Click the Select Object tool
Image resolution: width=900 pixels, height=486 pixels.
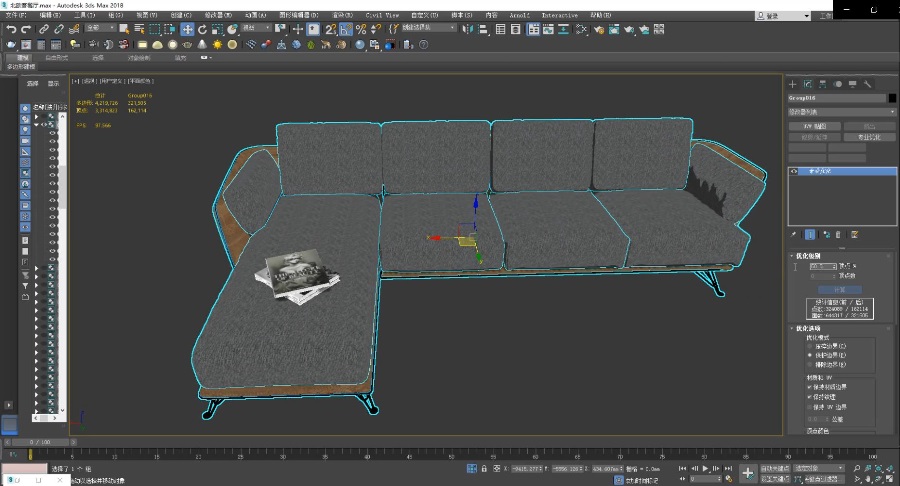[x=124, y=29]
